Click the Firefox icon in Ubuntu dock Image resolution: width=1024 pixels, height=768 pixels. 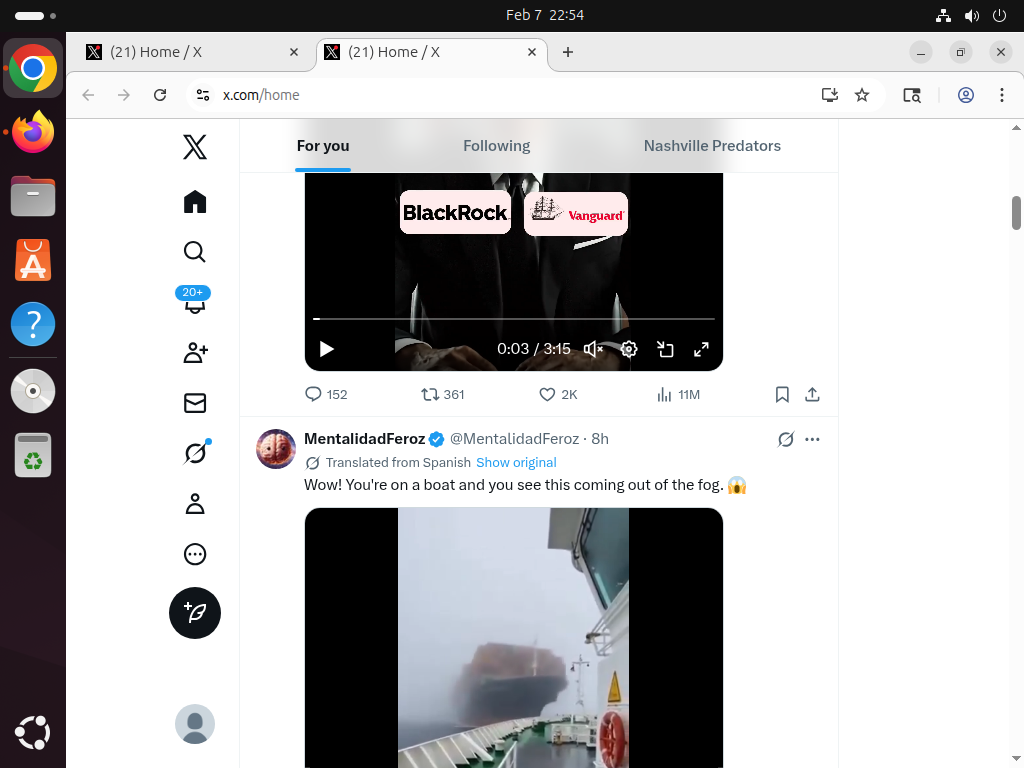(33, 132)
